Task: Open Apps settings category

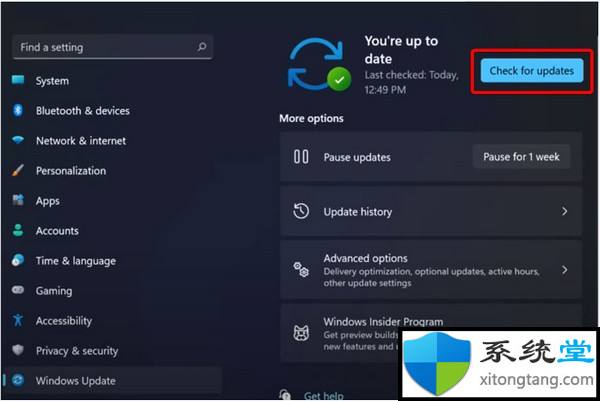Action: point(47,201)
